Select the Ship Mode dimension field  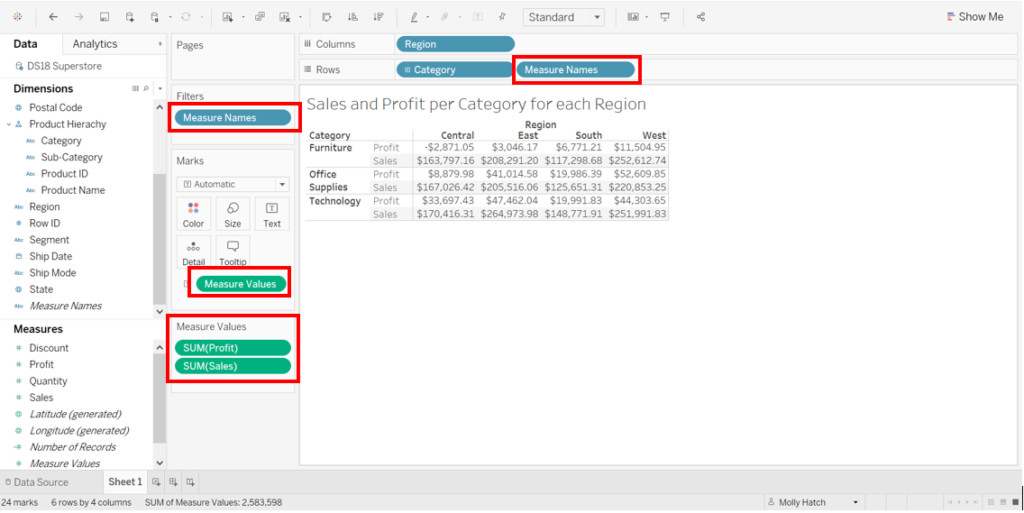pyautogui.click(x=52, y=273)
